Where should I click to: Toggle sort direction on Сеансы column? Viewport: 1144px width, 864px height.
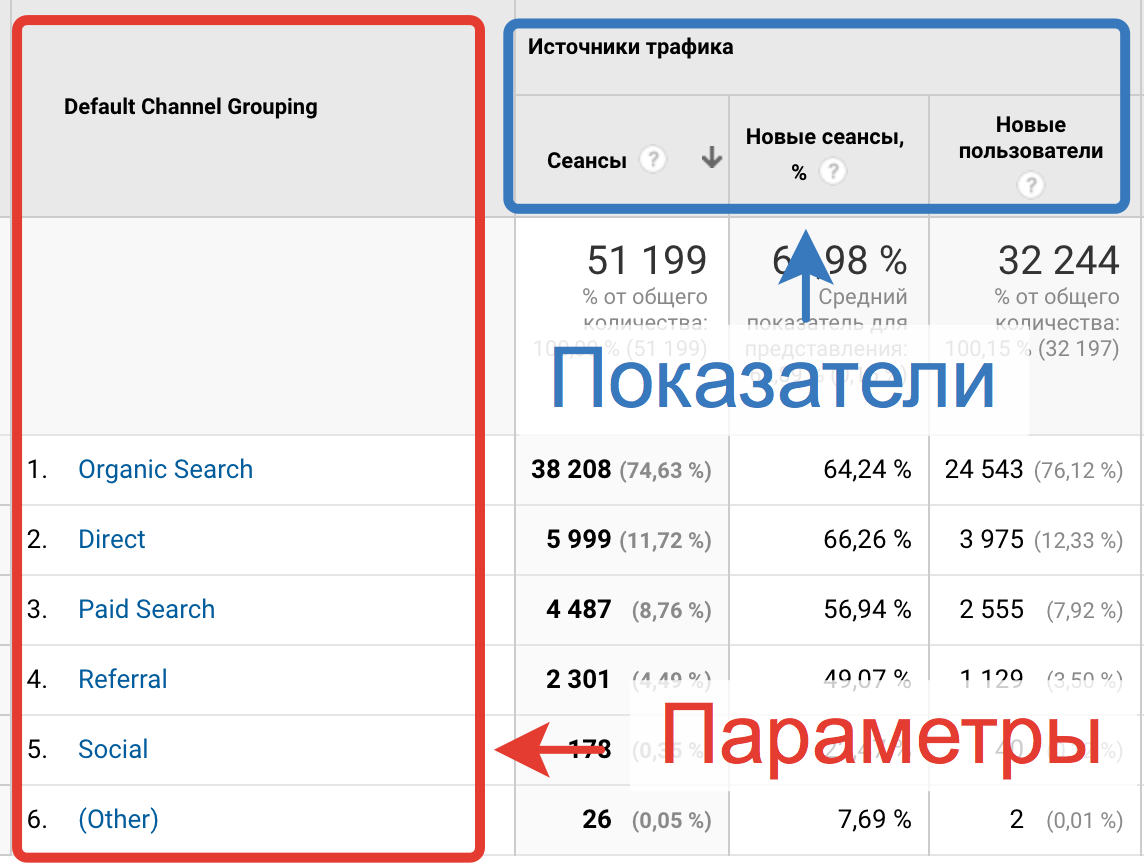pos(711,159)
